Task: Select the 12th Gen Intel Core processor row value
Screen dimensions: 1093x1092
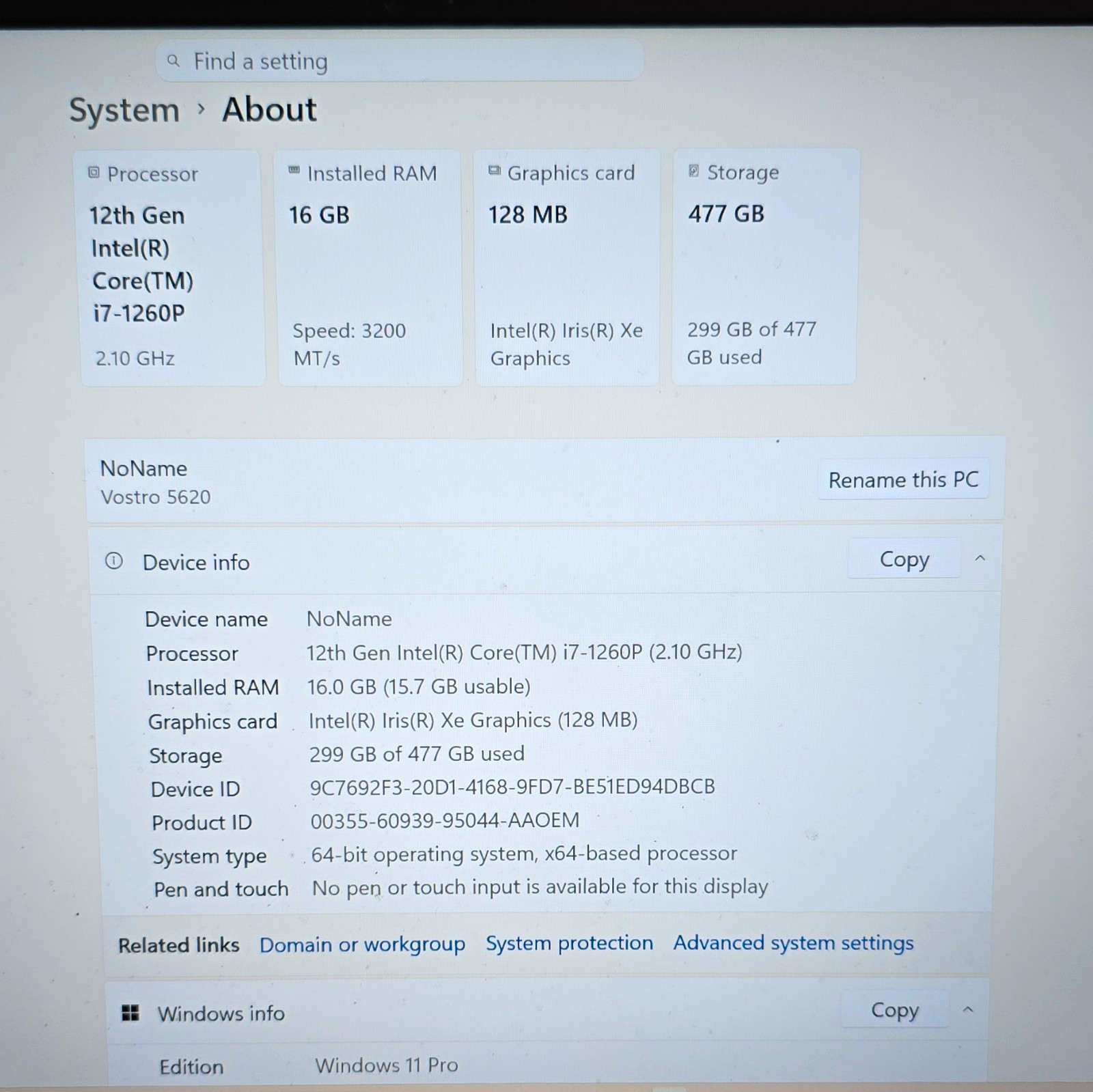Action: pos(524,652)
